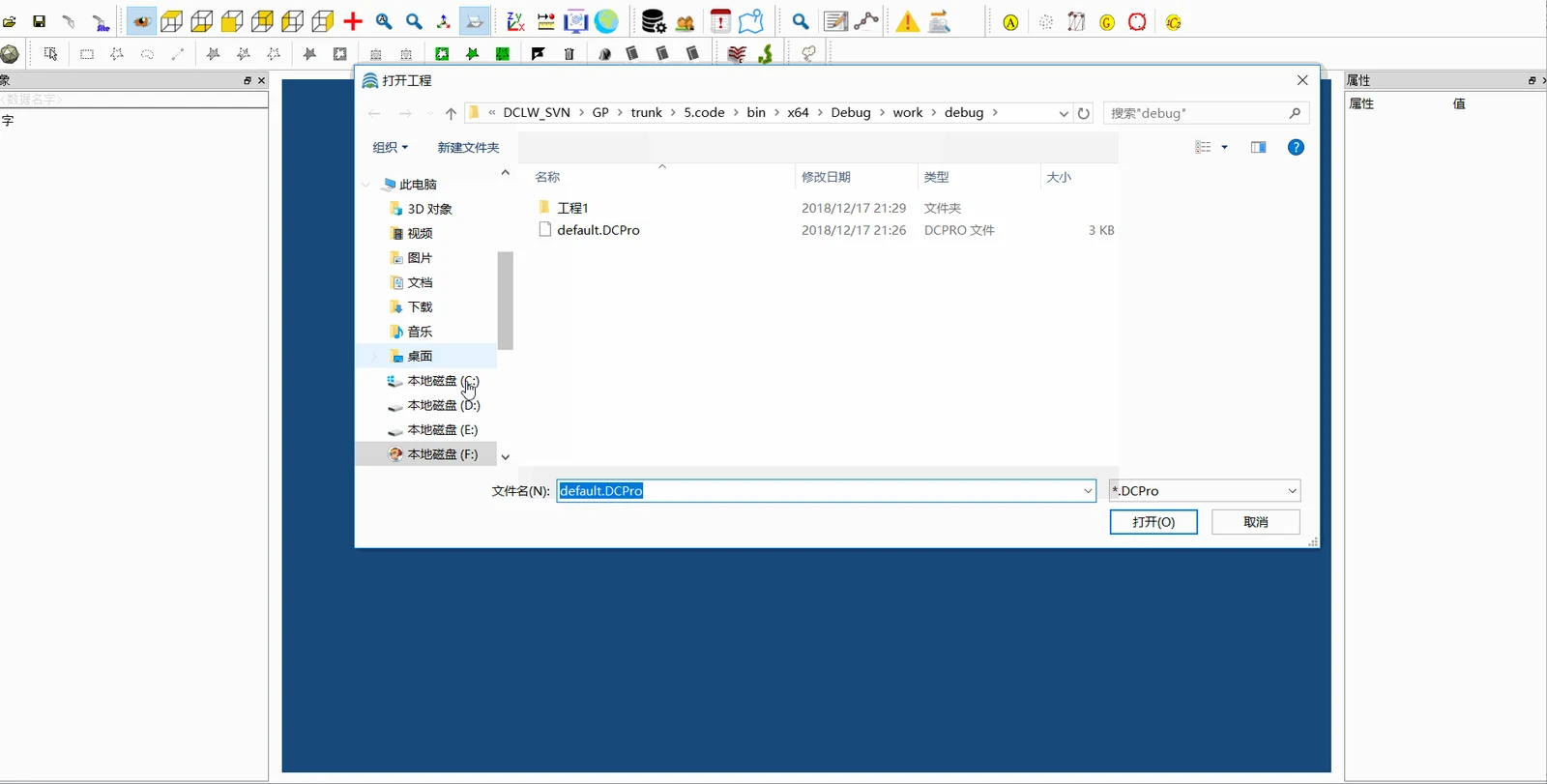
Task: Click the yellow circle A icon
Action: coord(1010,22)
